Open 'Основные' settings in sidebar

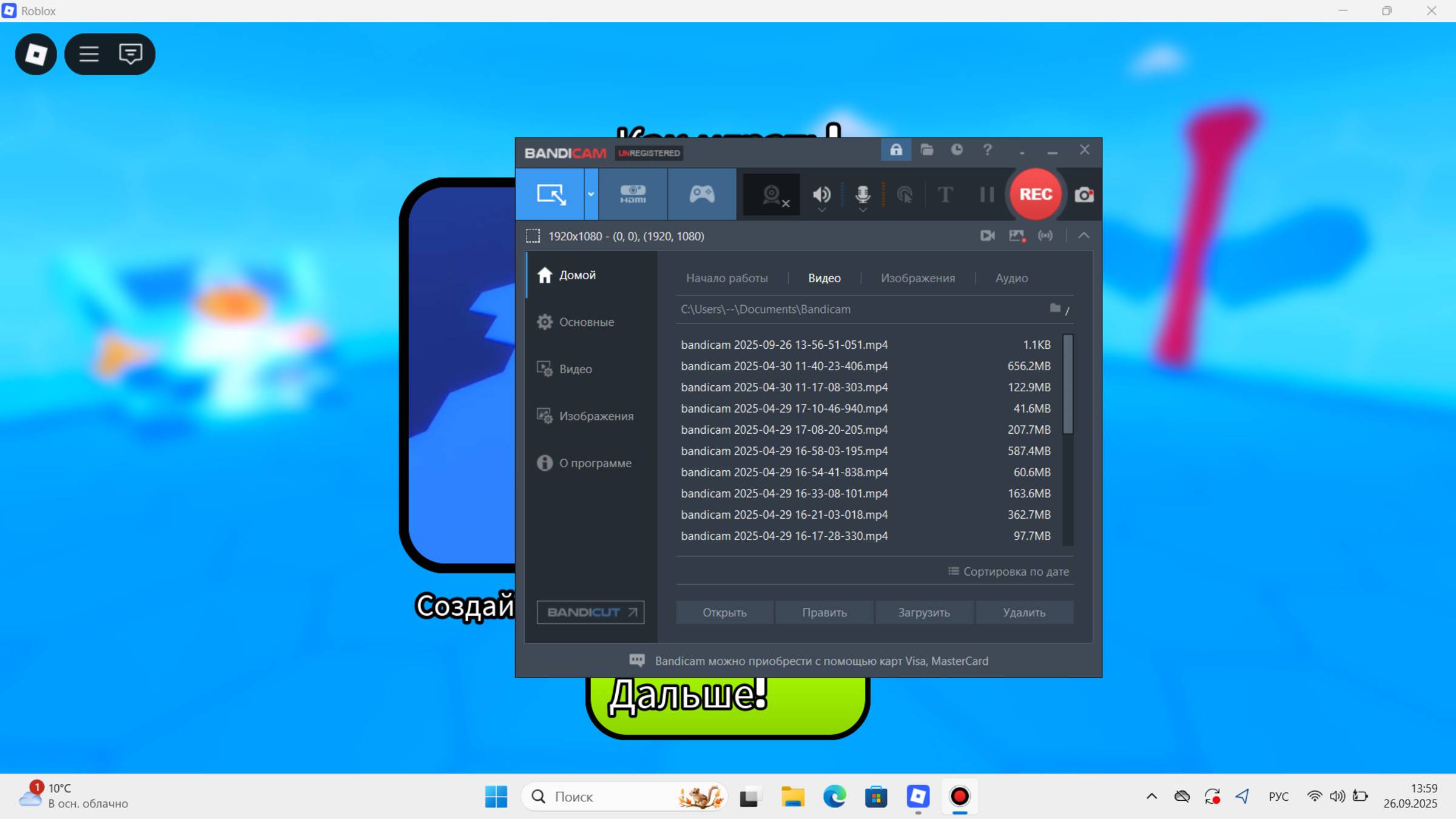click(x=586, y=322)
